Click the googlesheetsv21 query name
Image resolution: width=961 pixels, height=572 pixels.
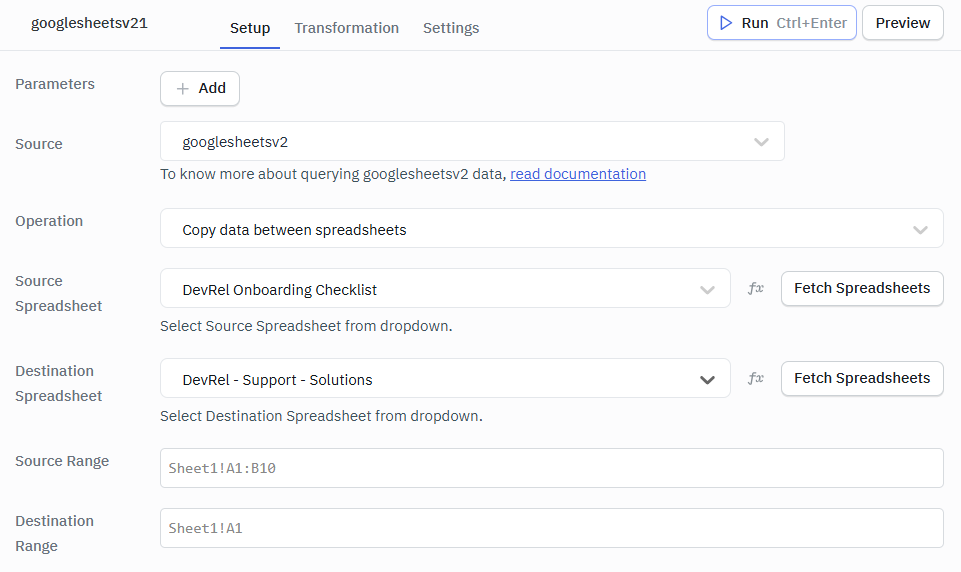point(89,23)
